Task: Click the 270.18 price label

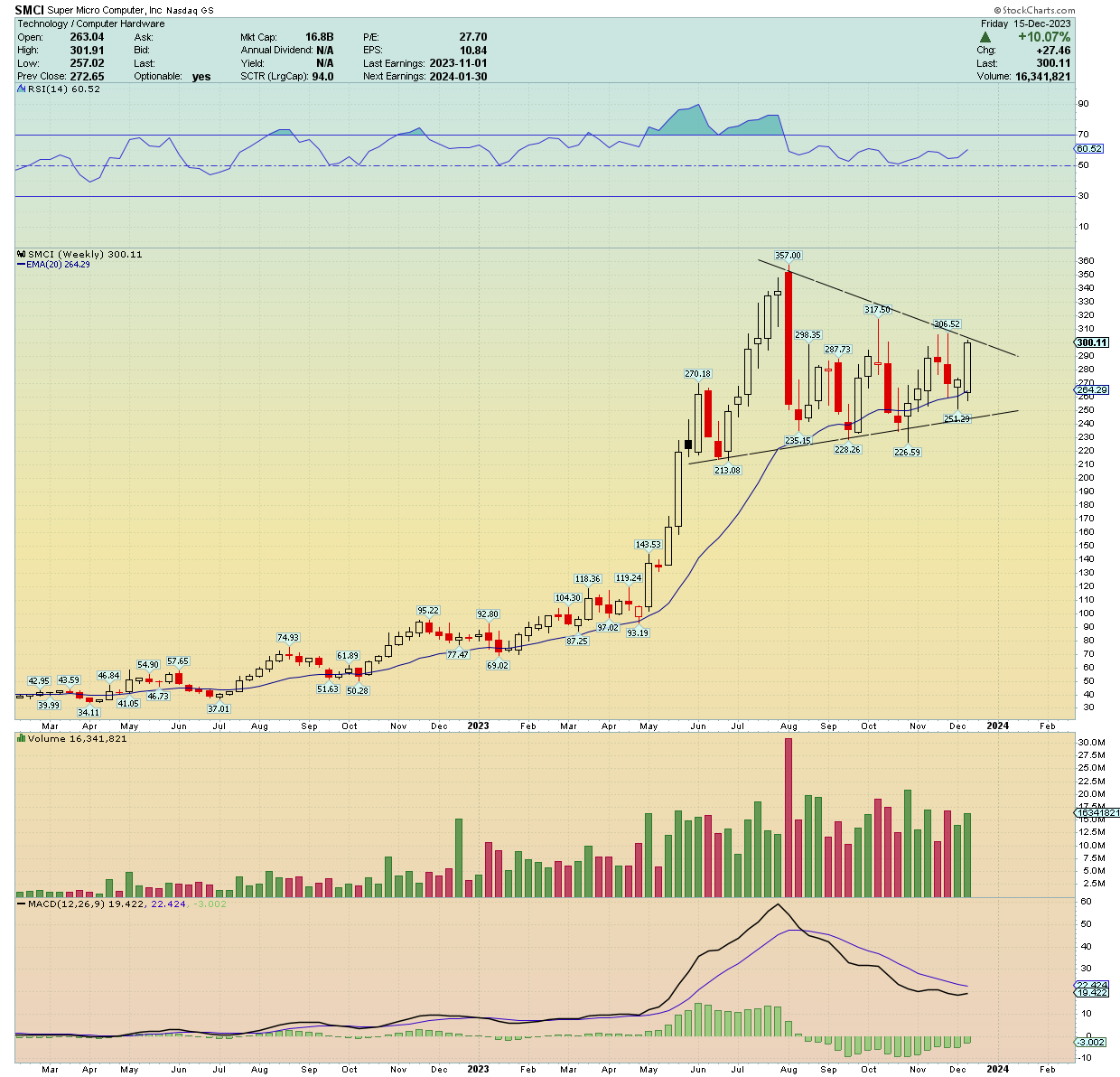Action: (697, 374)
